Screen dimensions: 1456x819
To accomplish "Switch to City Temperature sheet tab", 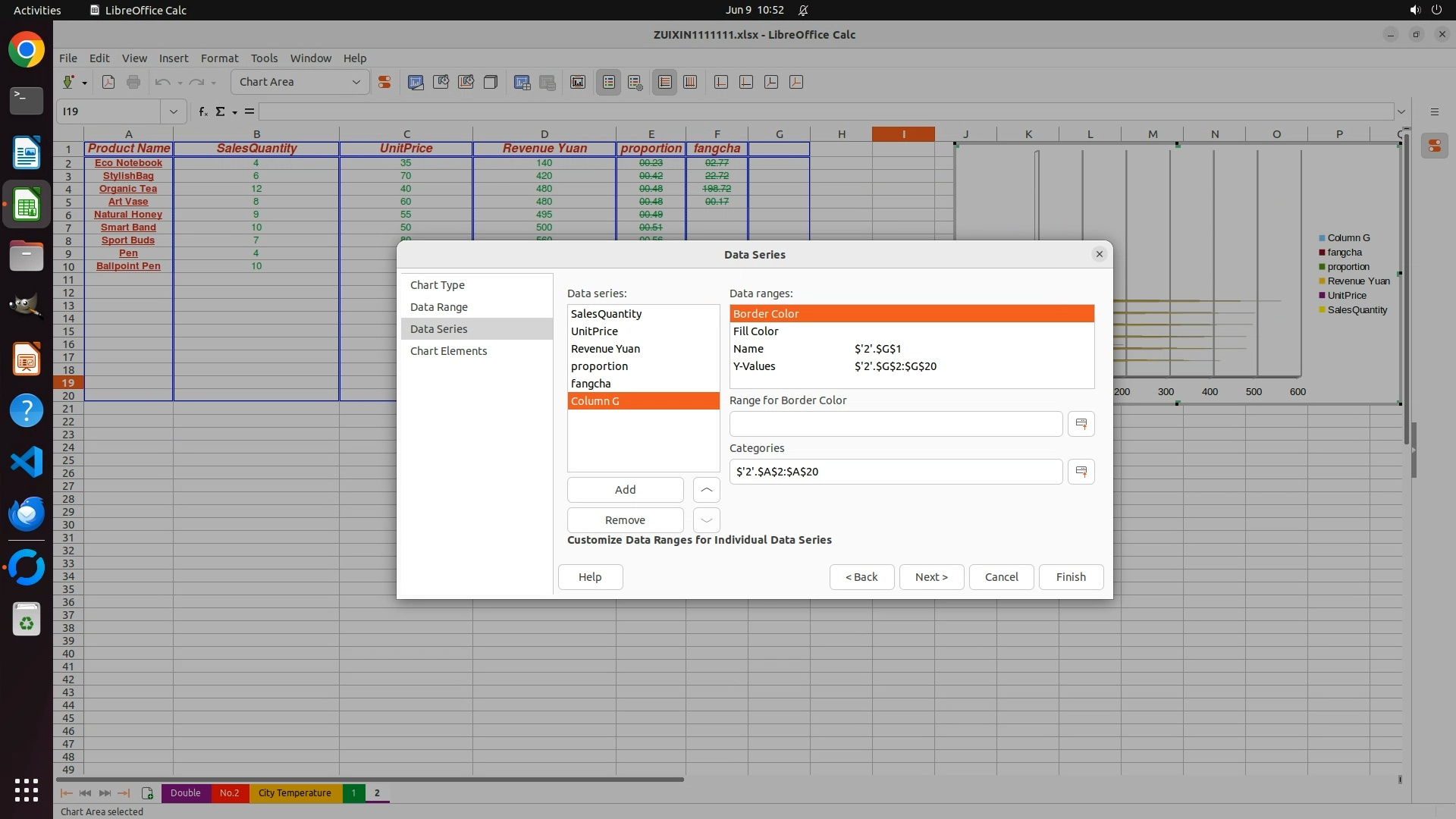I will coord(294,792).
